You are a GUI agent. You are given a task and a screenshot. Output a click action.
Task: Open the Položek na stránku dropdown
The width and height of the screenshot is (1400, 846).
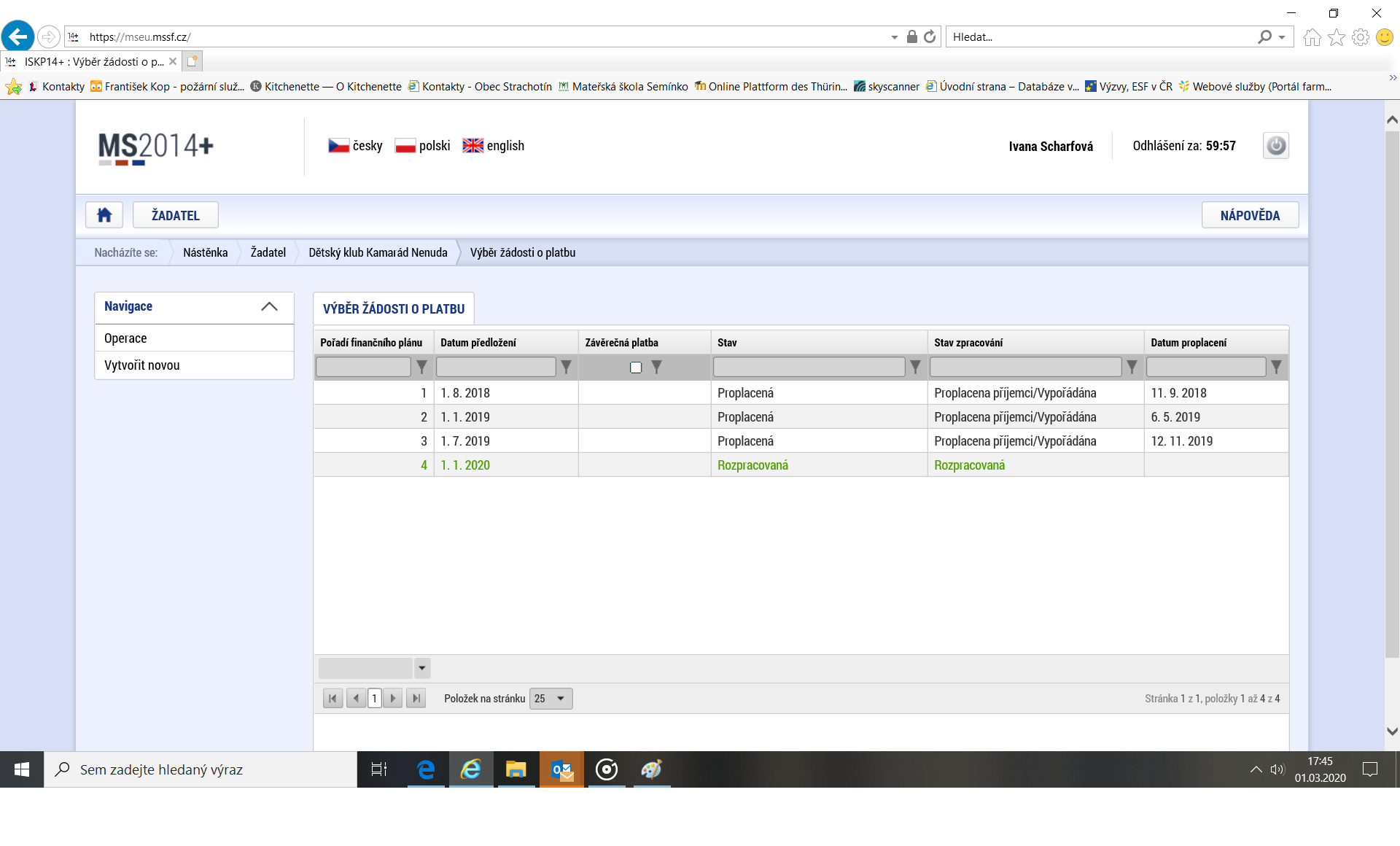551,699
